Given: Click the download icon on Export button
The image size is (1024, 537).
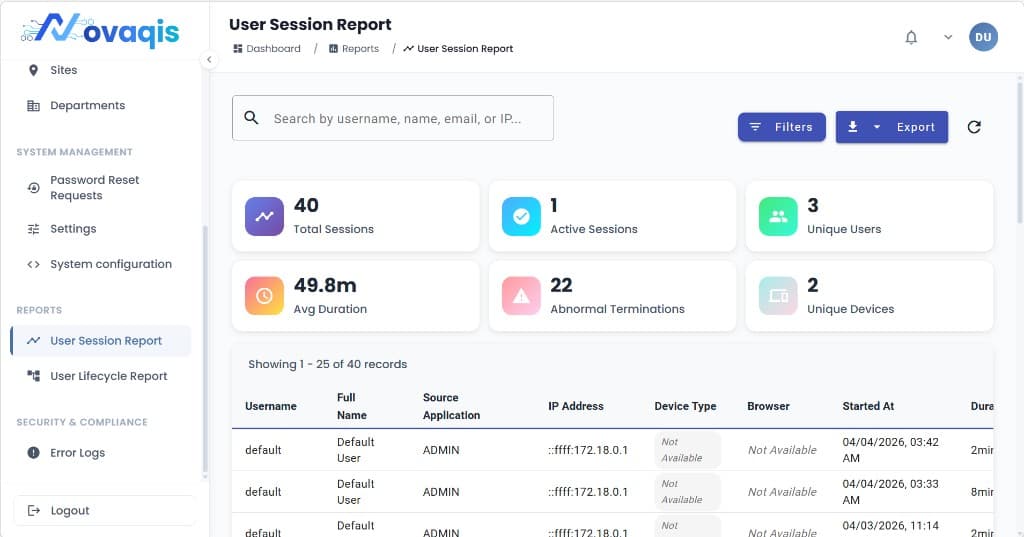Looking at the screenshot, I should point(852,127).
